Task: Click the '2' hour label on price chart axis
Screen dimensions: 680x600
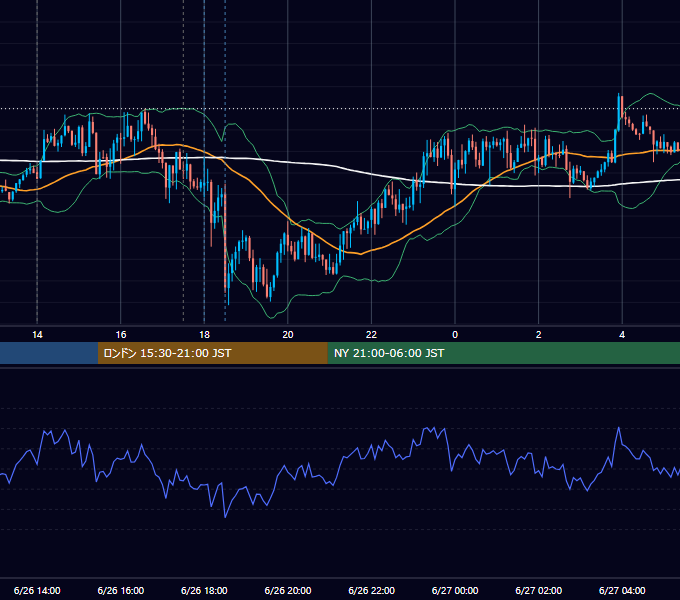Action: pyautogui.click(x=539, y=335)
